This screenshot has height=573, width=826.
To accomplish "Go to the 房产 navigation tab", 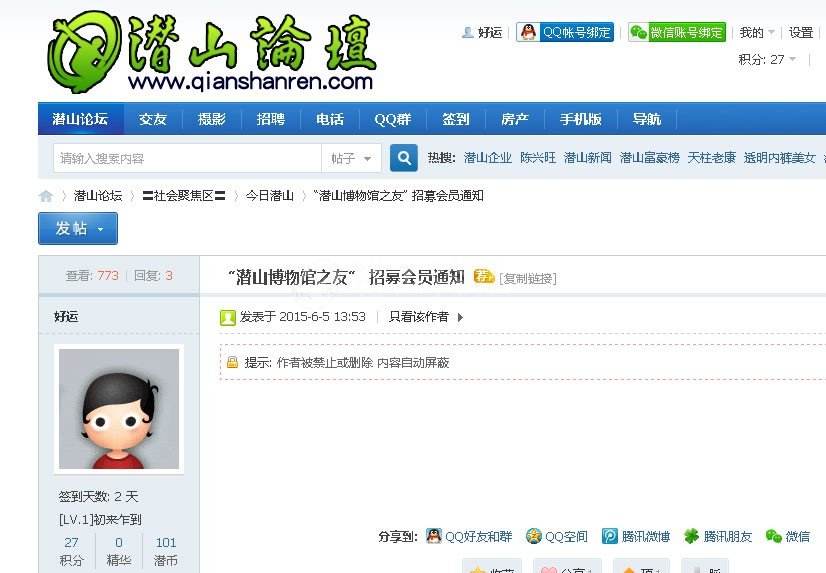I will coord(515,119).
